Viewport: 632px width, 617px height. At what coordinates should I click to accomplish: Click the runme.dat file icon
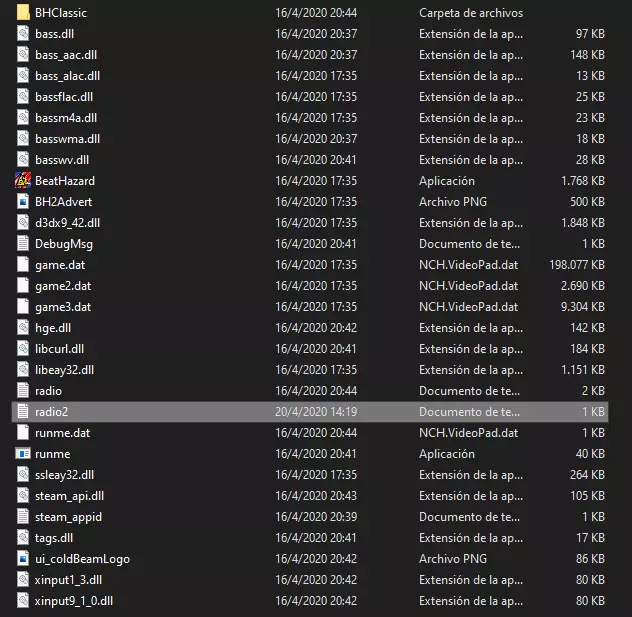[x=23, y=432]
